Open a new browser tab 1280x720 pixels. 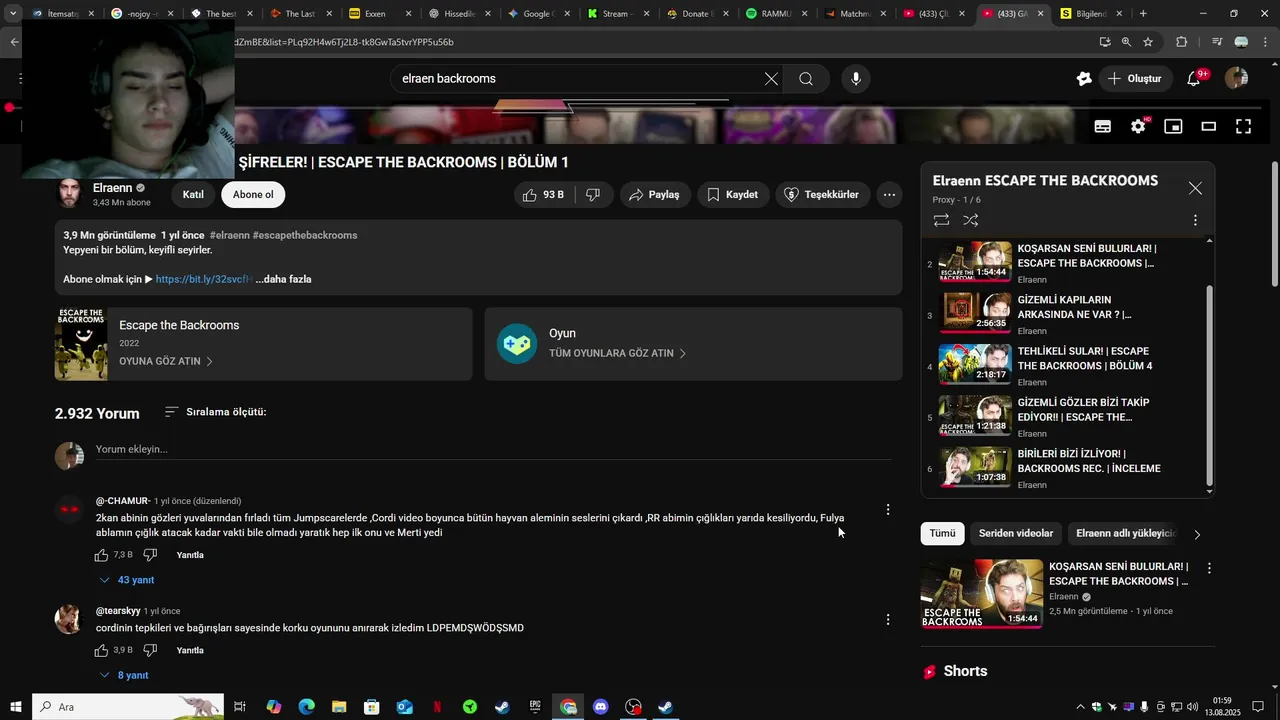(1143, 14)
